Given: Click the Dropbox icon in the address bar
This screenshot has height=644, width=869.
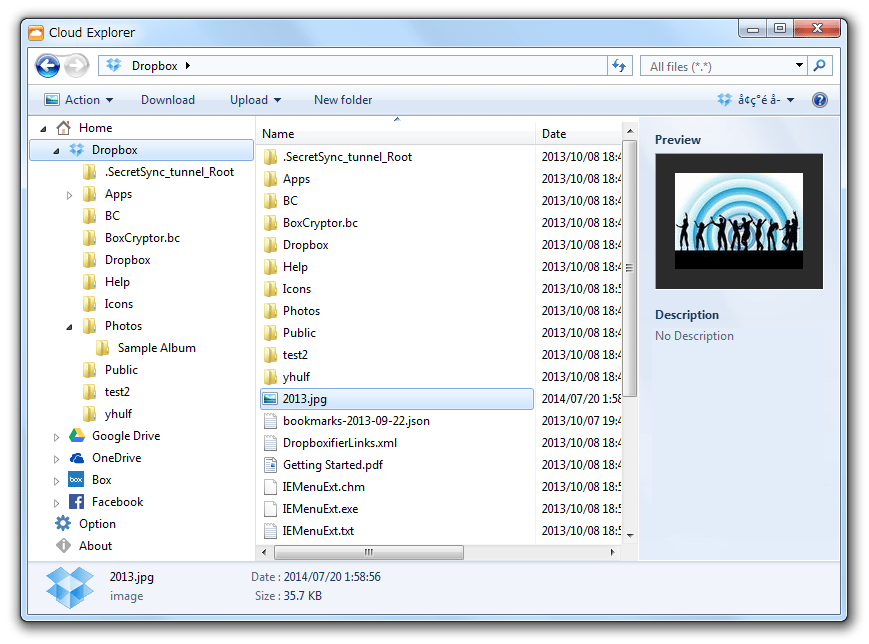Looking at the screenshot, I should [x=114, y=65].
